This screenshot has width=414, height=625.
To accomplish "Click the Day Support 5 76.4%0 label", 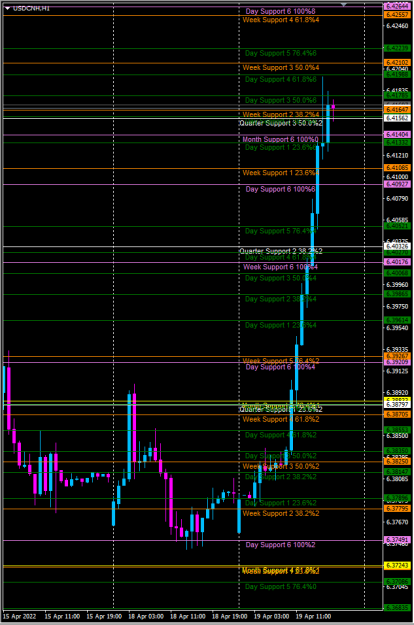I will (x=281, y=586).
